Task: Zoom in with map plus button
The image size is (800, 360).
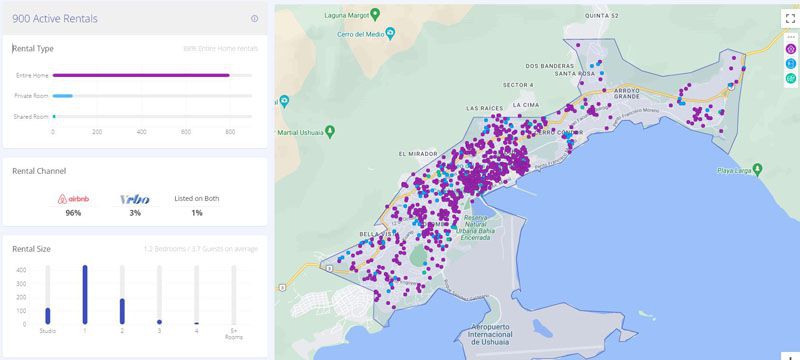Action: [x=790, y=356]
